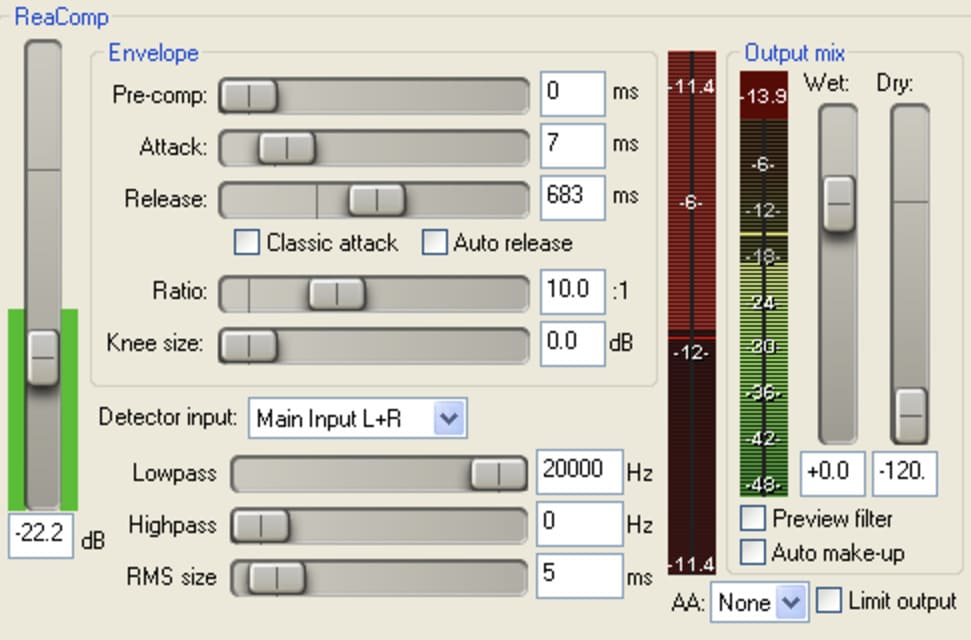Click the Attack slider handle

(287, 148)
